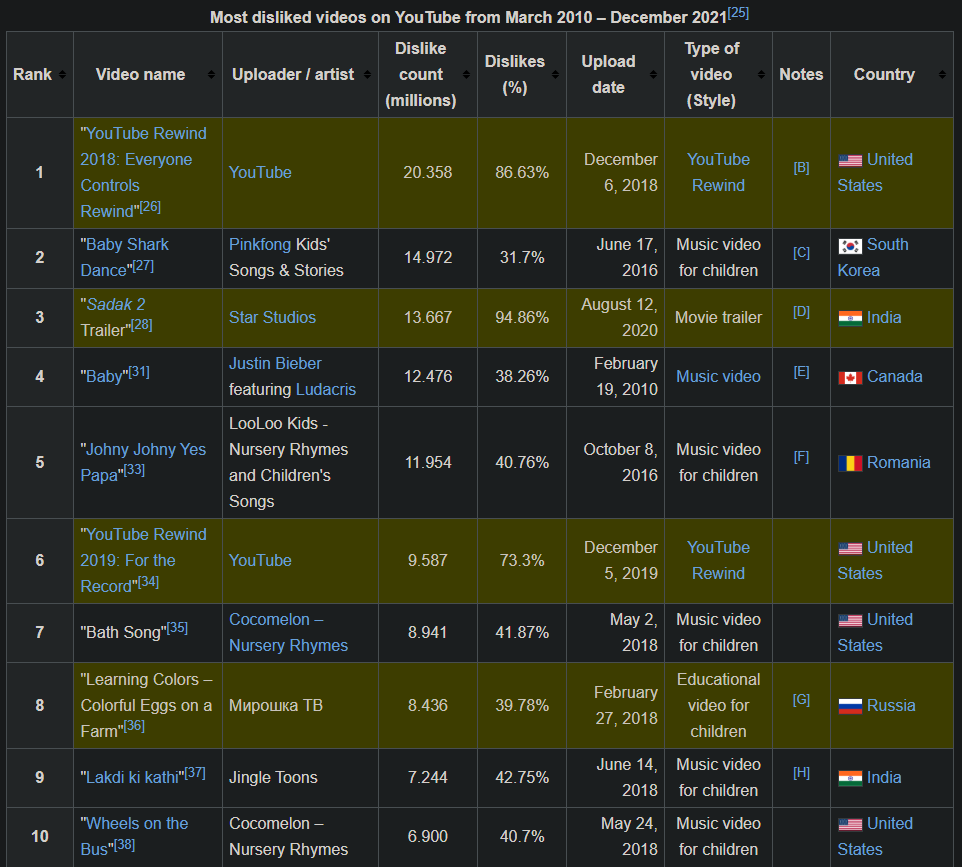Image resolution: width=962 pixels, height=867 pixels.
Task: Open citation 35 next to Bath Song
Action: coord(177,628)
